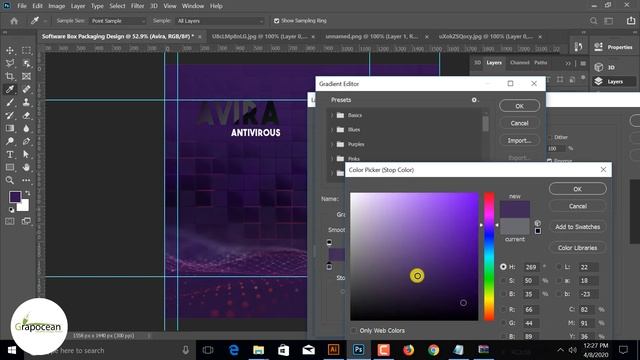The height and width of the screenshot is (360, 640).
Task: Click OK in the Color Picker
Action: coord(578,189)
